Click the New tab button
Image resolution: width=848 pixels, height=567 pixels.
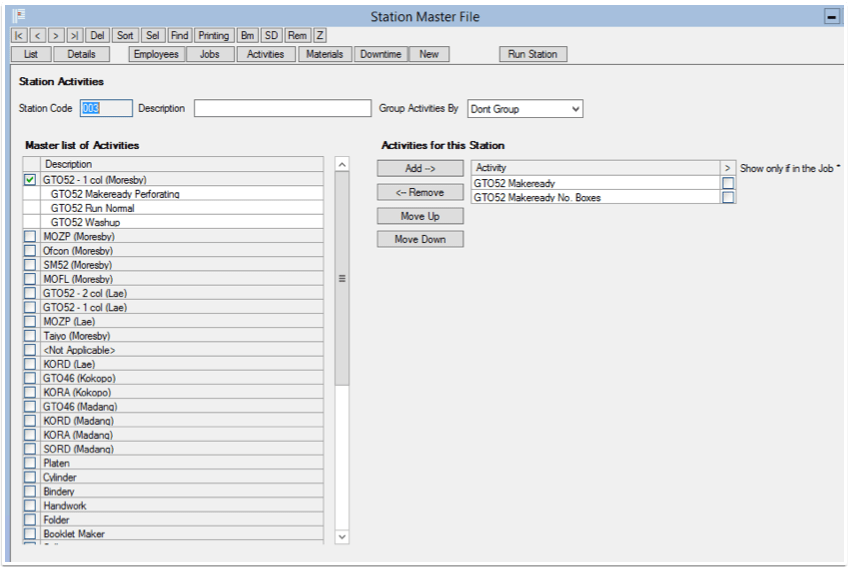click(x=429, y=54)
